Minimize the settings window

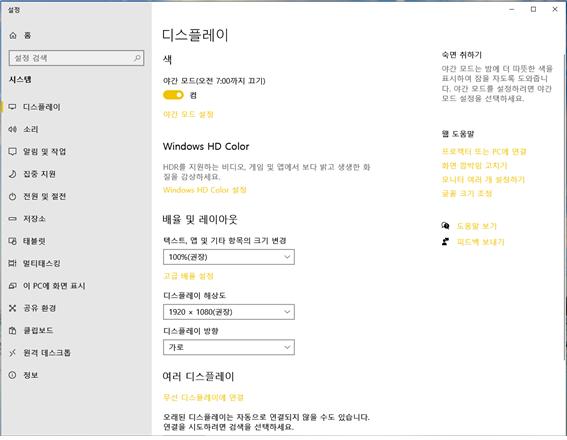click(512, 9)
